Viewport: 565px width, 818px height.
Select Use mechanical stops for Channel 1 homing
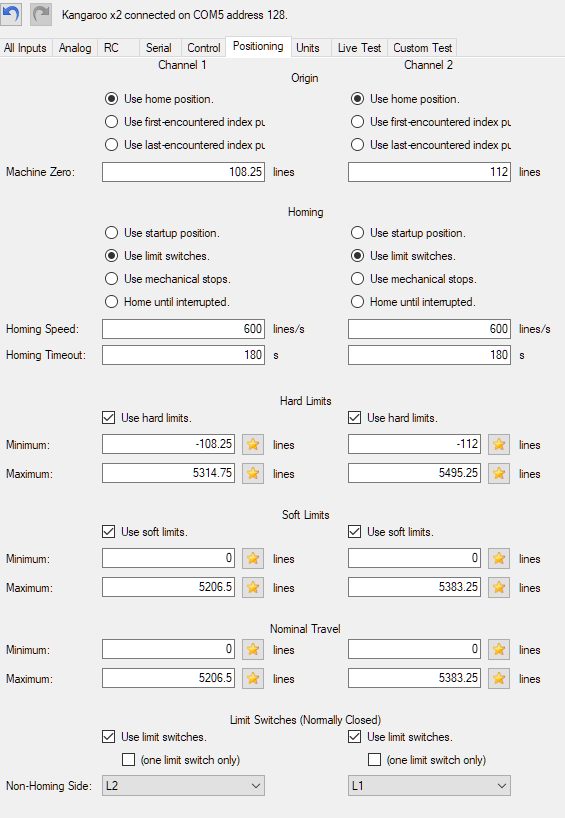click(x=112, y=279)
